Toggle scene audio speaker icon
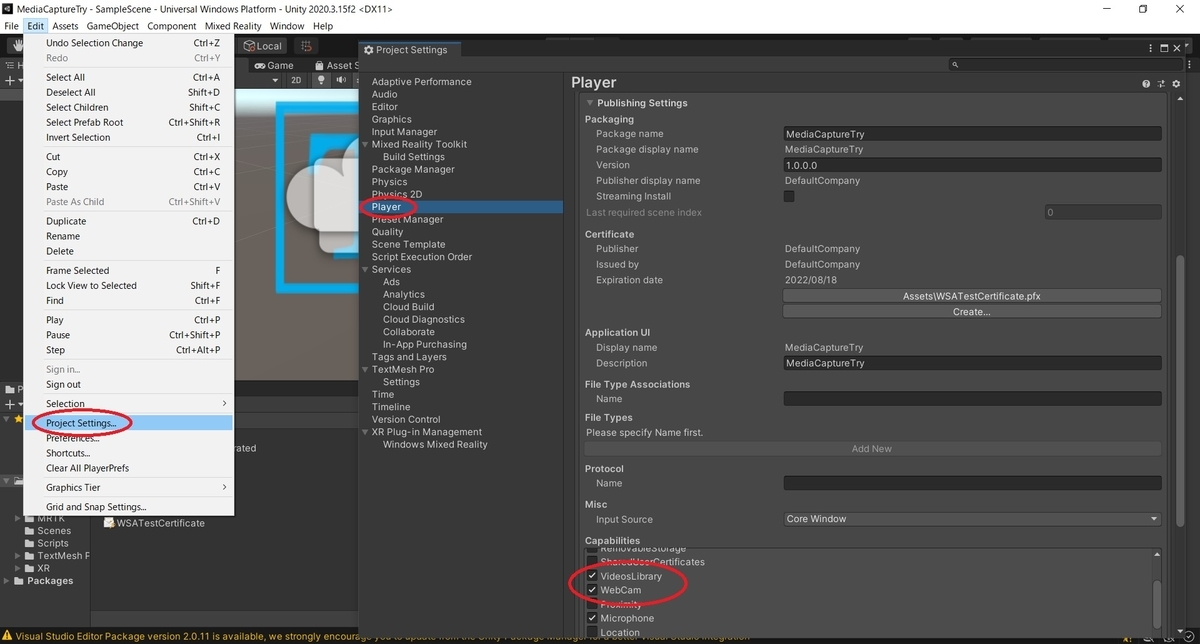 point(341,80)
